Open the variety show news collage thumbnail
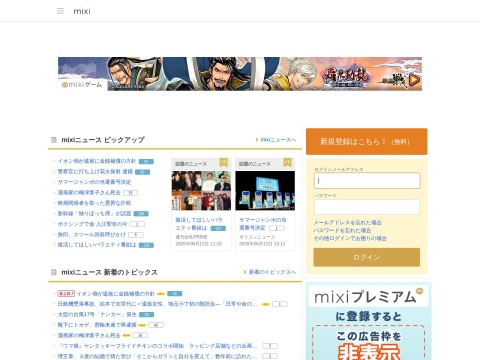Image resolution: width=480 pixels, height=360 pixels. pyautogui.click(x=201, y=191)
